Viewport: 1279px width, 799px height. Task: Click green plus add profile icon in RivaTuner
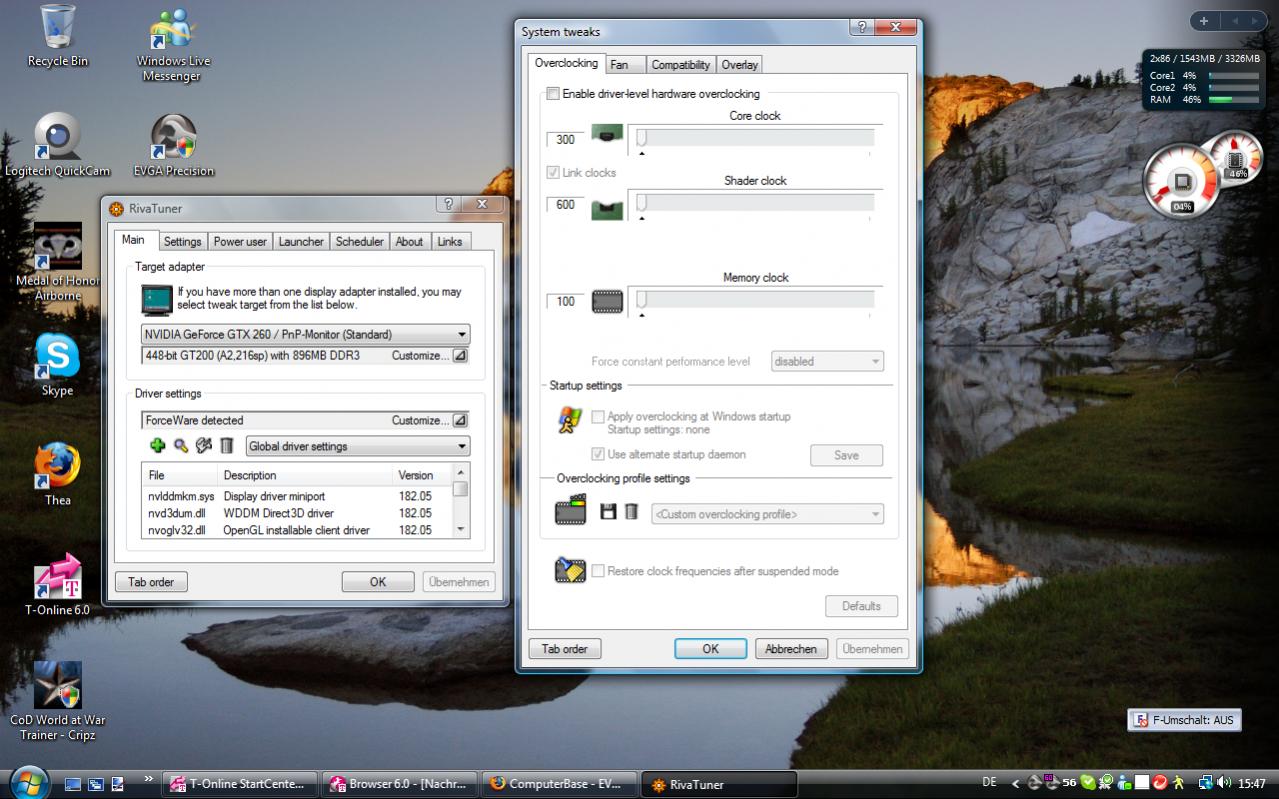[157, 446]
